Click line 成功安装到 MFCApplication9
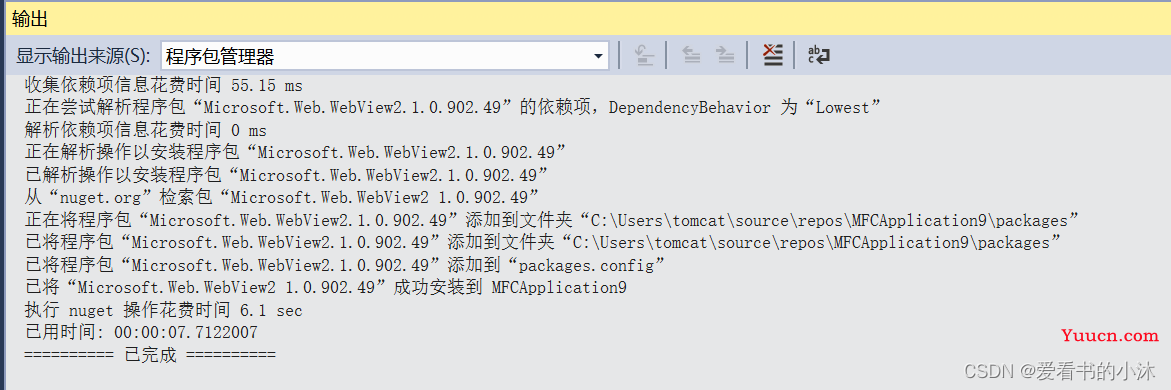Screen dimensions: 1171x390 pos(326,287)
